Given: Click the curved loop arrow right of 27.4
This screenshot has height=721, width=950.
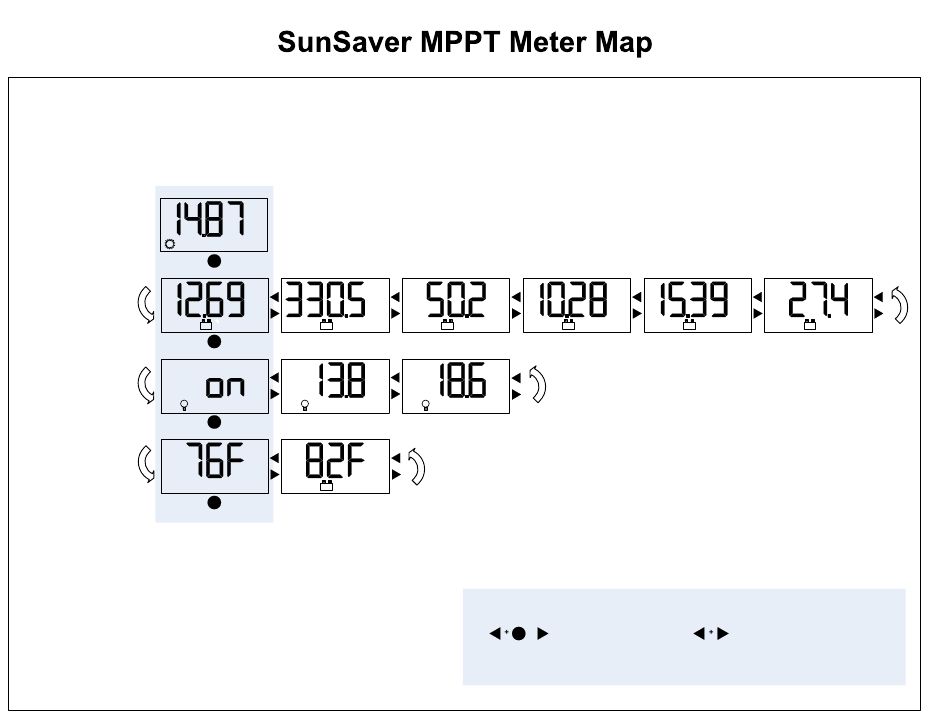Looking at the screenshot, I should pyautogui.click(x=900, y=305).
